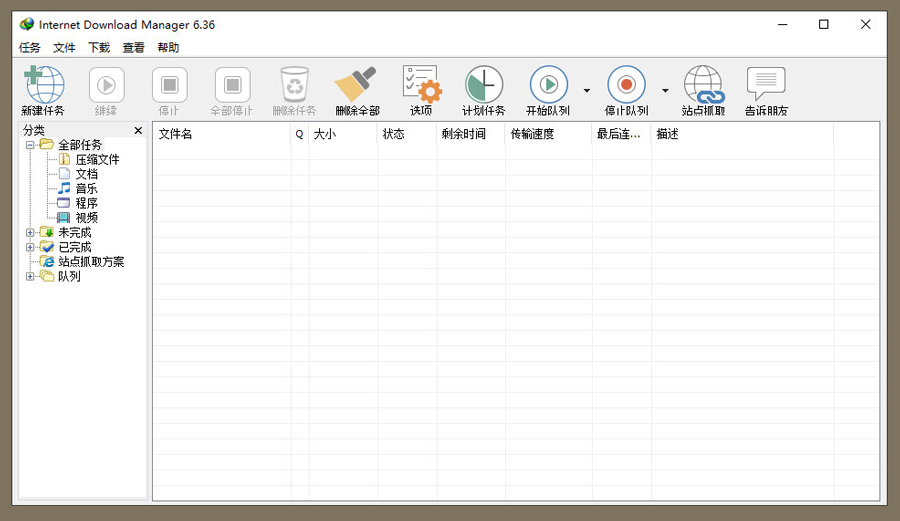Select 压缩文件 category in sidebar

pos(97,160)
